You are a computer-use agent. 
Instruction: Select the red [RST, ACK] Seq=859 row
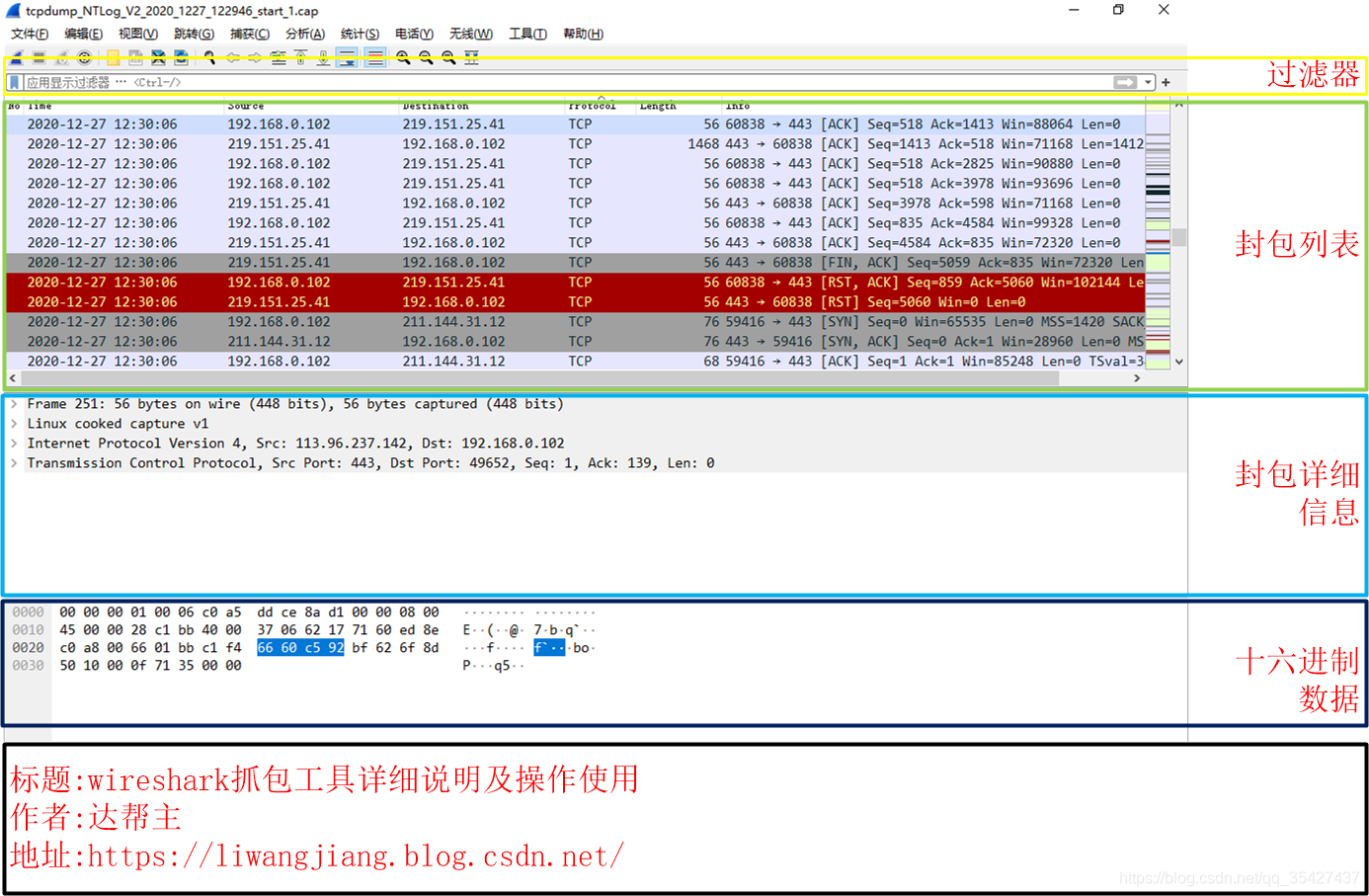[x=575, y=283]
